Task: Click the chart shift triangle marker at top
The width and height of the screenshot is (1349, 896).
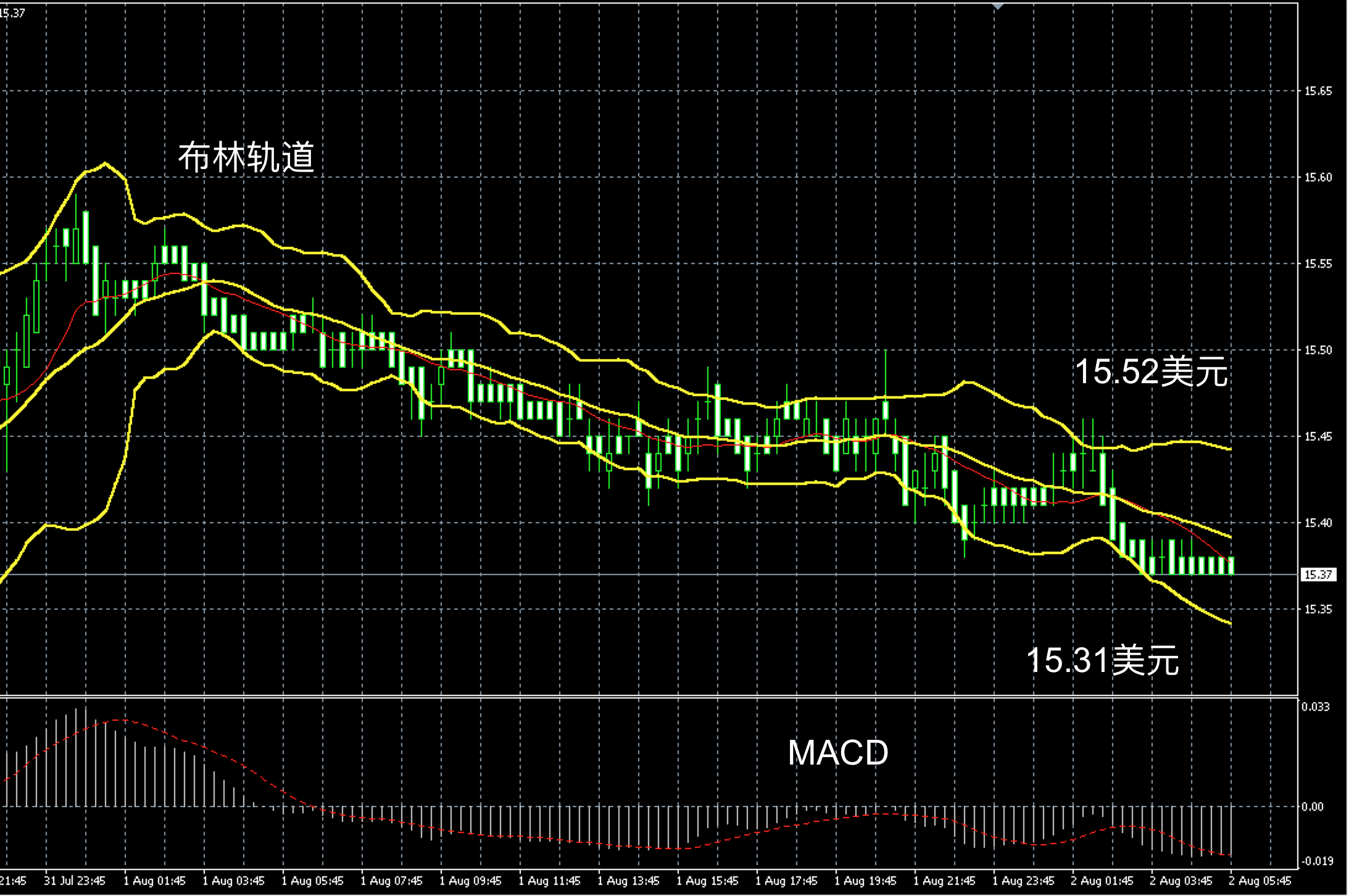Action: pyautogui.click(x=998, y=6)
